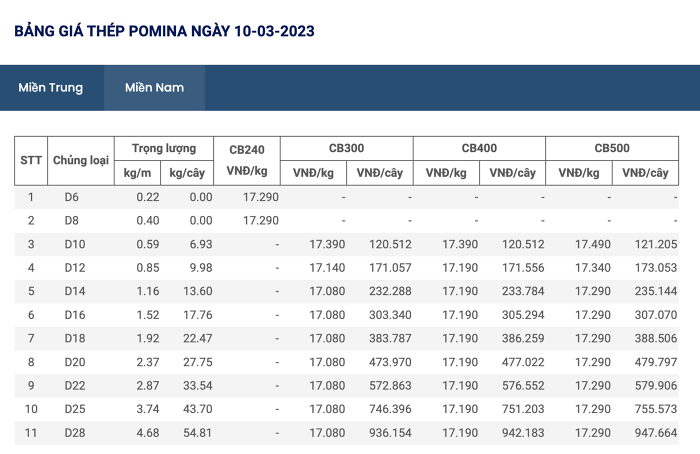Click the 0.22 kg/m value for D6

pyautogui.click(x=148, y=197)
